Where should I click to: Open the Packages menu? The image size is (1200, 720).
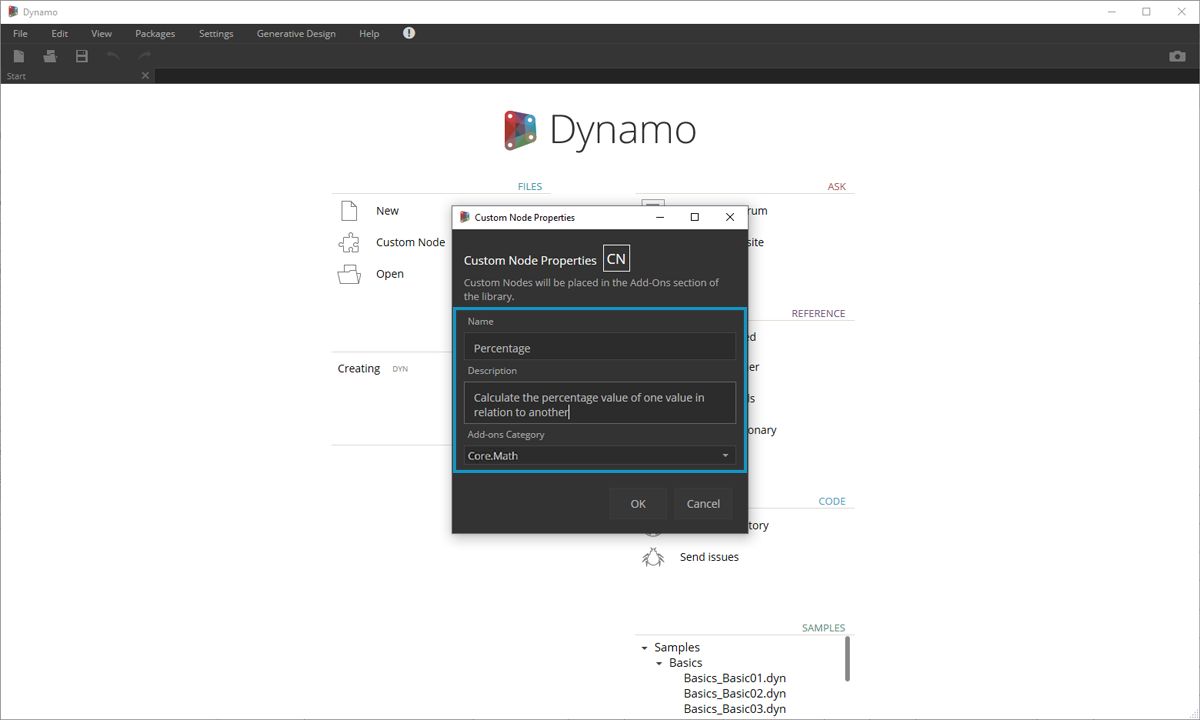(155, 33)
